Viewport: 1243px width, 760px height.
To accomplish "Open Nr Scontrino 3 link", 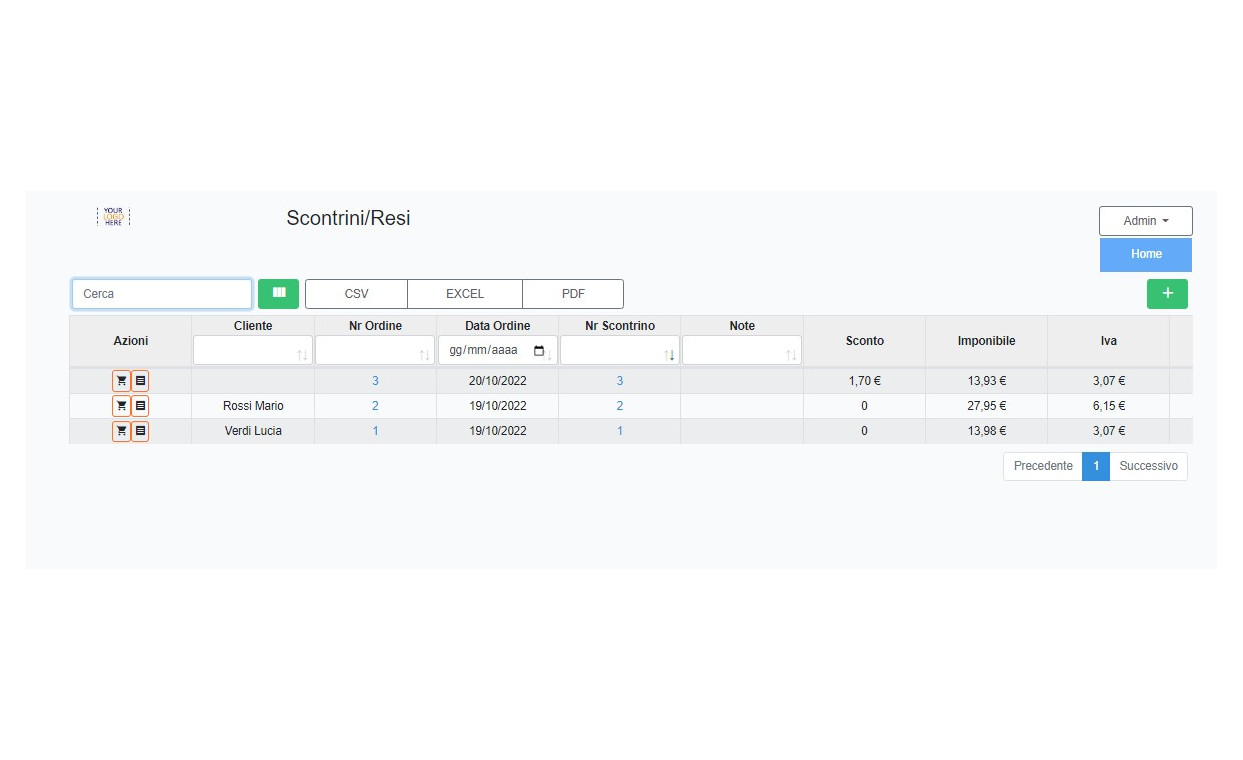I will tap(620, 381).
